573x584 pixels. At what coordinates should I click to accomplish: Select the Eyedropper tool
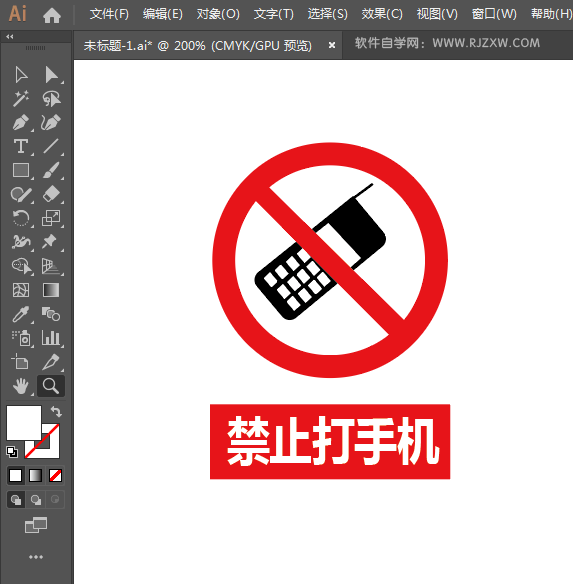(21, 314)
